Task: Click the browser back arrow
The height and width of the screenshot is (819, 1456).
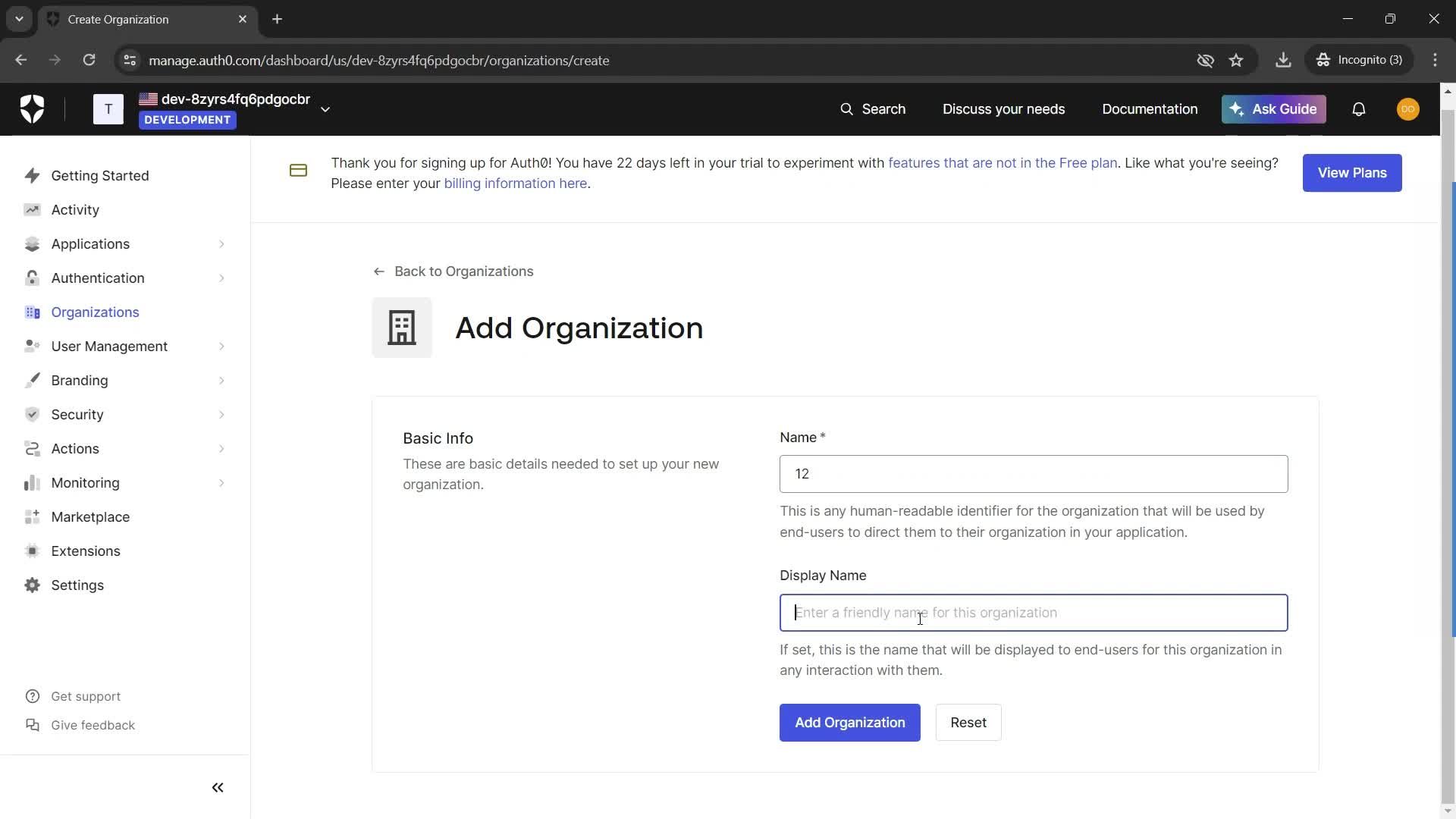Action: 21,60
